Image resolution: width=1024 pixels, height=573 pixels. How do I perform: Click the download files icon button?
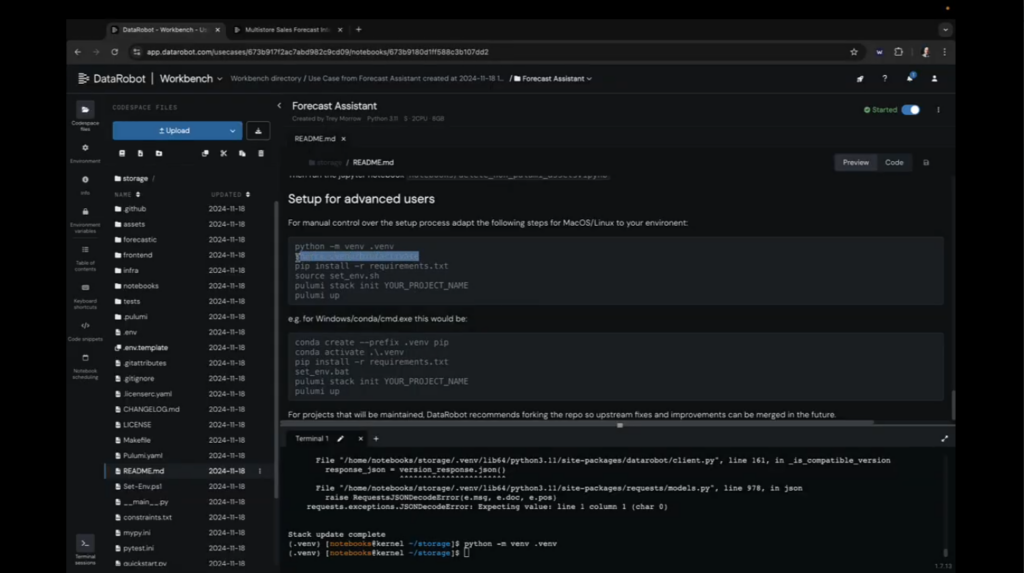coord(258,131)
